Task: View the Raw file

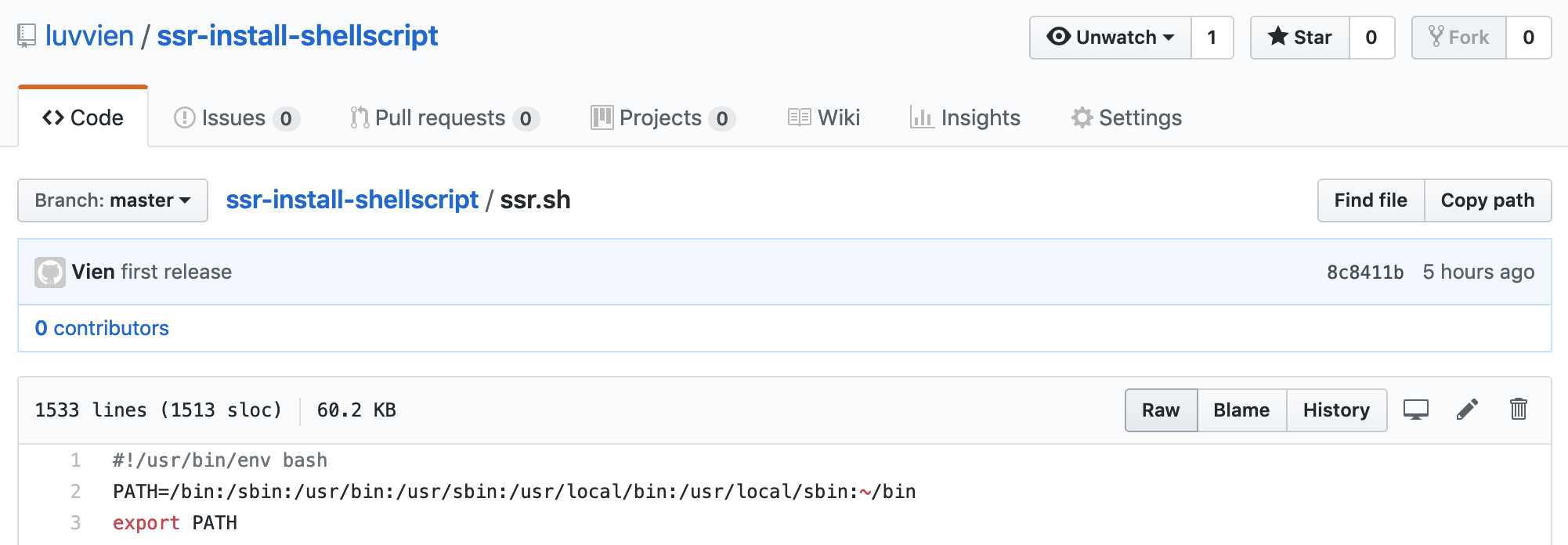Action: coord(1161,410)
